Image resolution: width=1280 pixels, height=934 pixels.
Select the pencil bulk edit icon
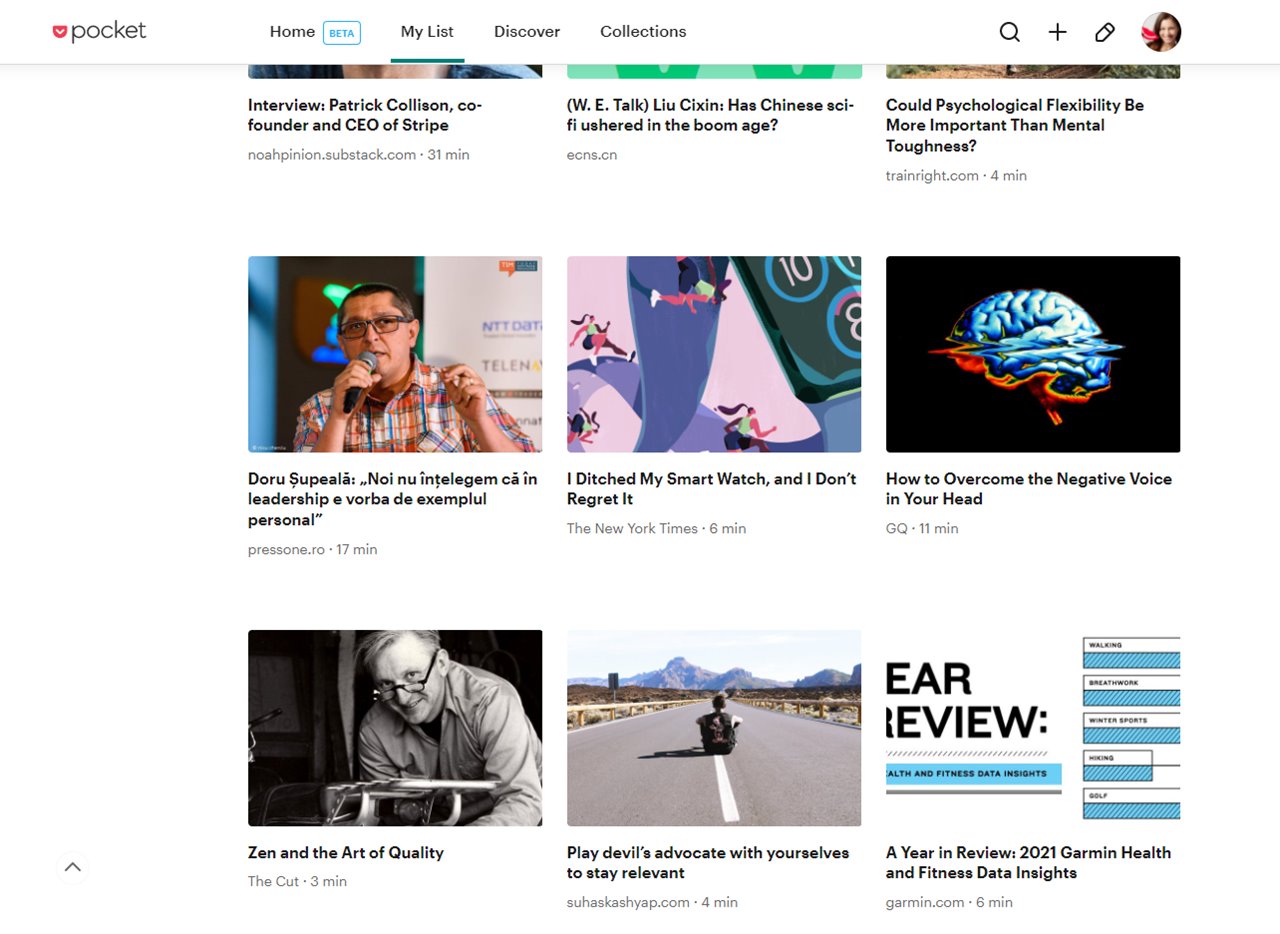pyautogui.click(x=1105, y=32)
